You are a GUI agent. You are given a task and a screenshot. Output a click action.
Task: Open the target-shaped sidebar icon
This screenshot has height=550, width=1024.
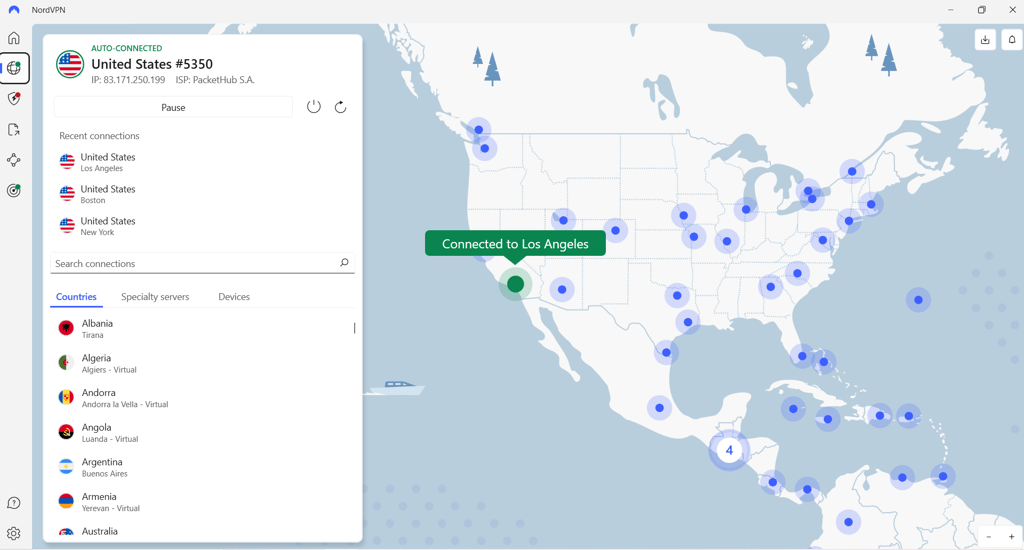pos(14,191)
